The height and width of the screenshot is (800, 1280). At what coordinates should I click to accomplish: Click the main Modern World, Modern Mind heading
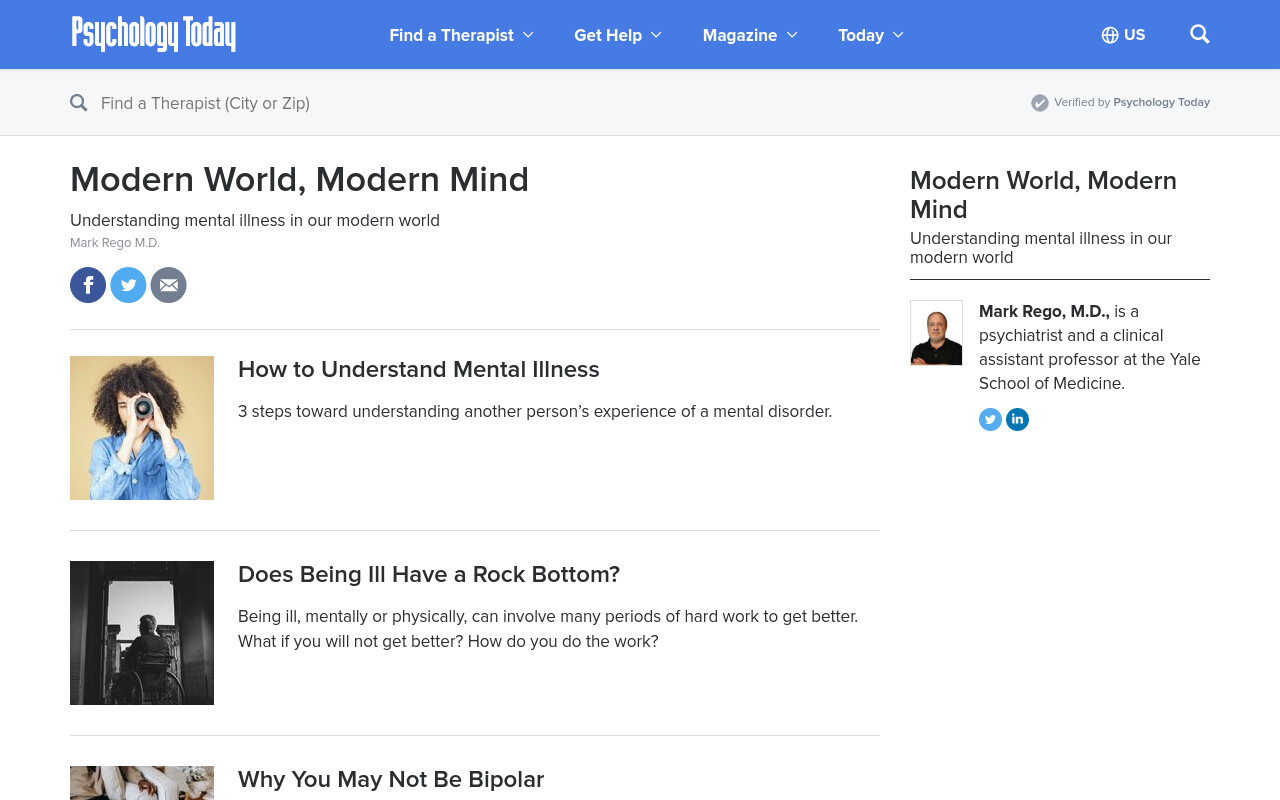(x=299, y=179)
